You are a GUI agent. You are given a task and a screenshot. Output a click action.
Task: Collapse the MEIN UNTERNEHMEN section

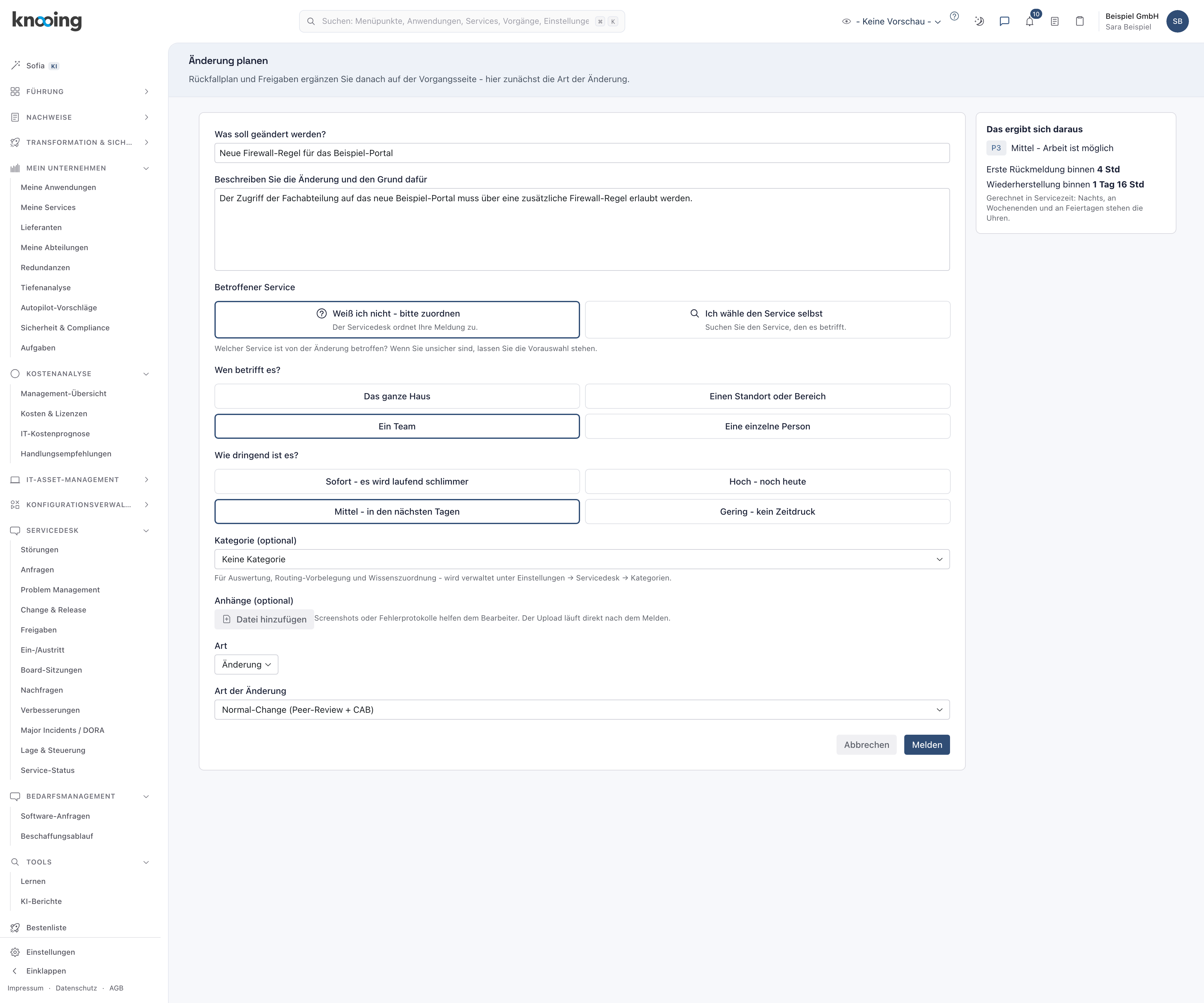click(x=80, y=168)
